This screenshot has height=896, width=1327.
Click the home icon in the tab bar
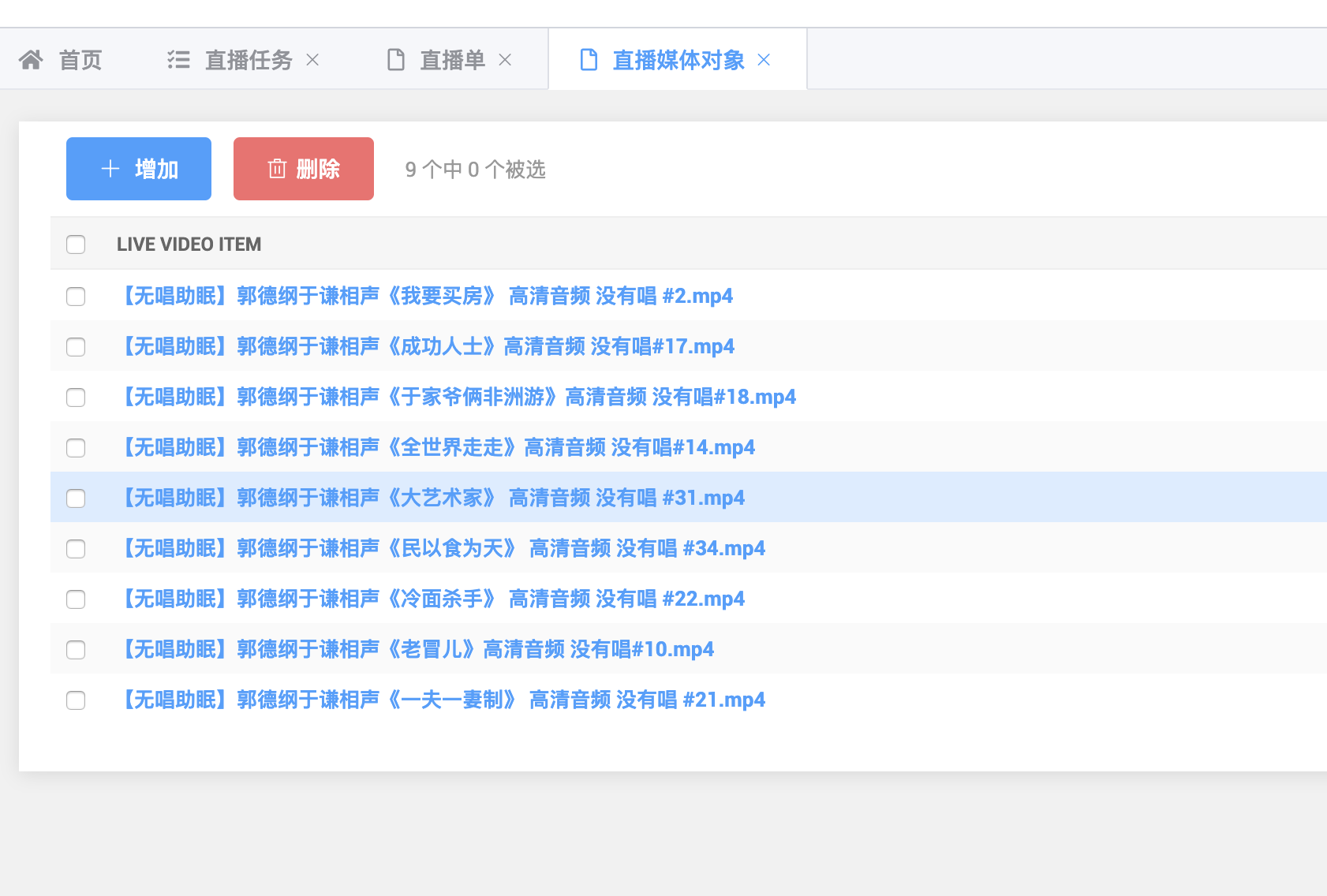point(31,60)
